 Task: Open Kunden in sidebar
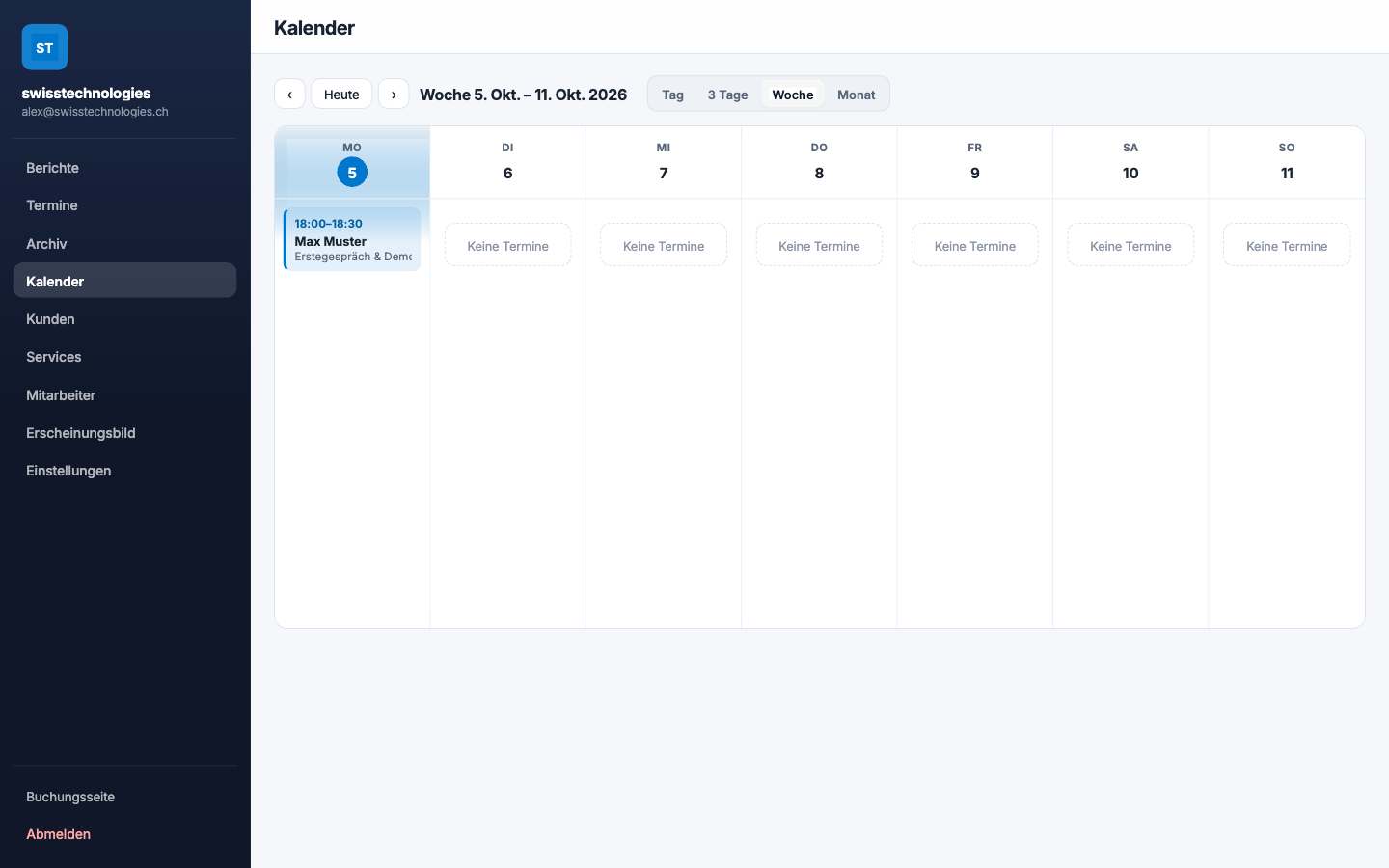[124, 319]
